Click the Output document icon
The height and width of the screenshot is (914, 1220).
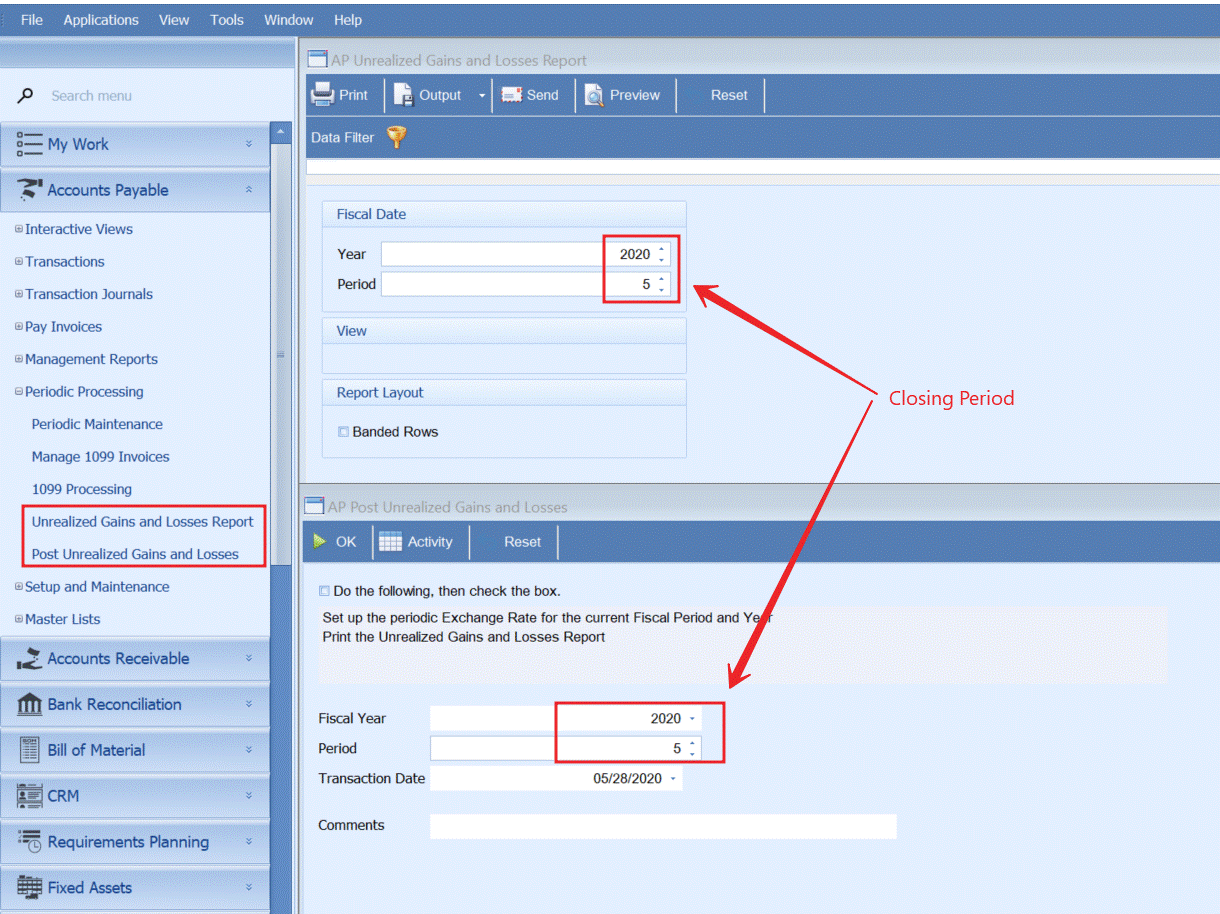pos(403,95)
